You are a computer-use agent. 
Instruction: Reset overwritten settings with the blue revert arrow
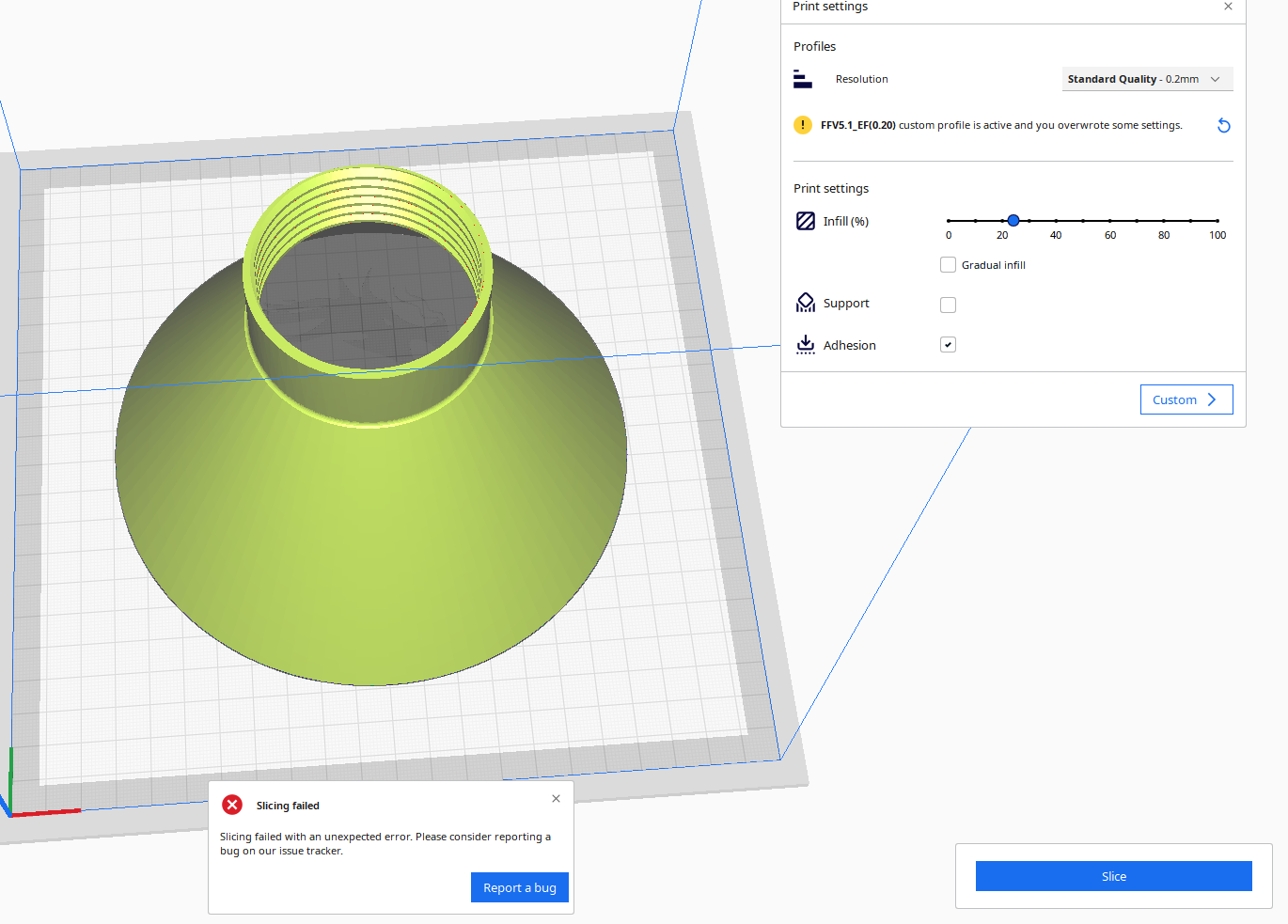pos(1223,125)
